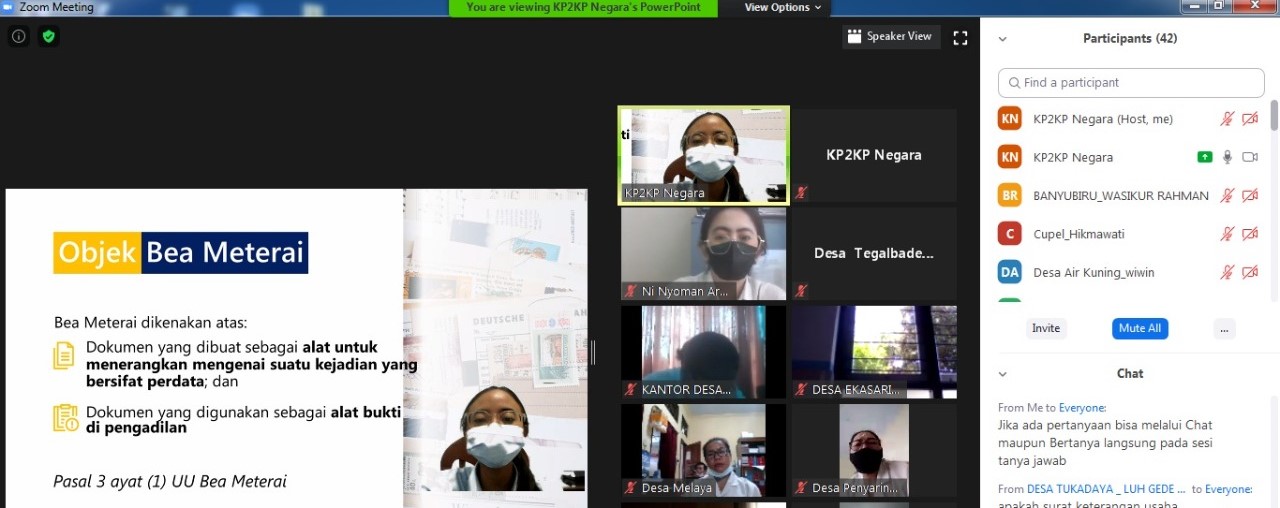This screenshot has height=508, width=1280.
Task: Click the participants list scrollbar
Action: (x=1273, y=115)
